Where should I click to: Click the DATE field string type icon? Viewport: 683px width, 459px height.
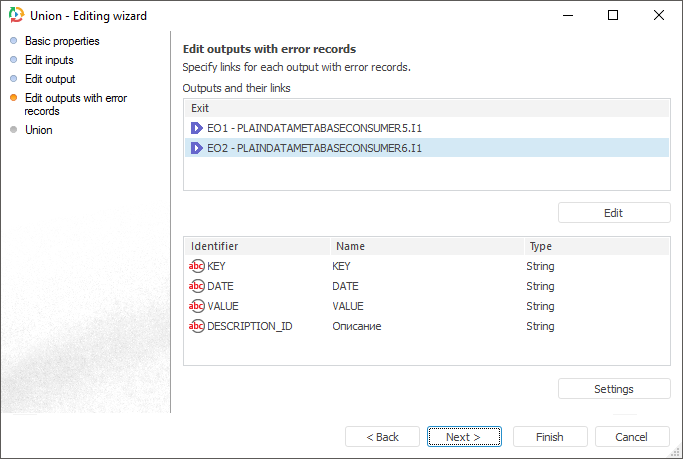pyautogui.click(x=197, y=286)
